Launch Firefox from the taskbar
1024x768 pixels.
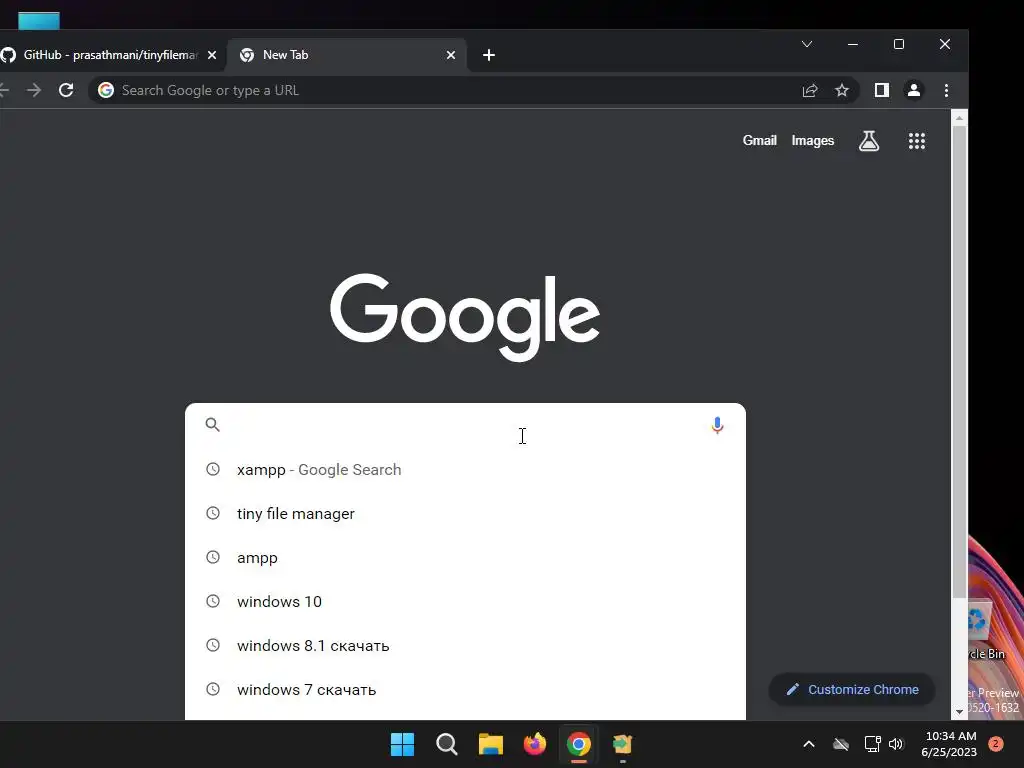[535, 744]
